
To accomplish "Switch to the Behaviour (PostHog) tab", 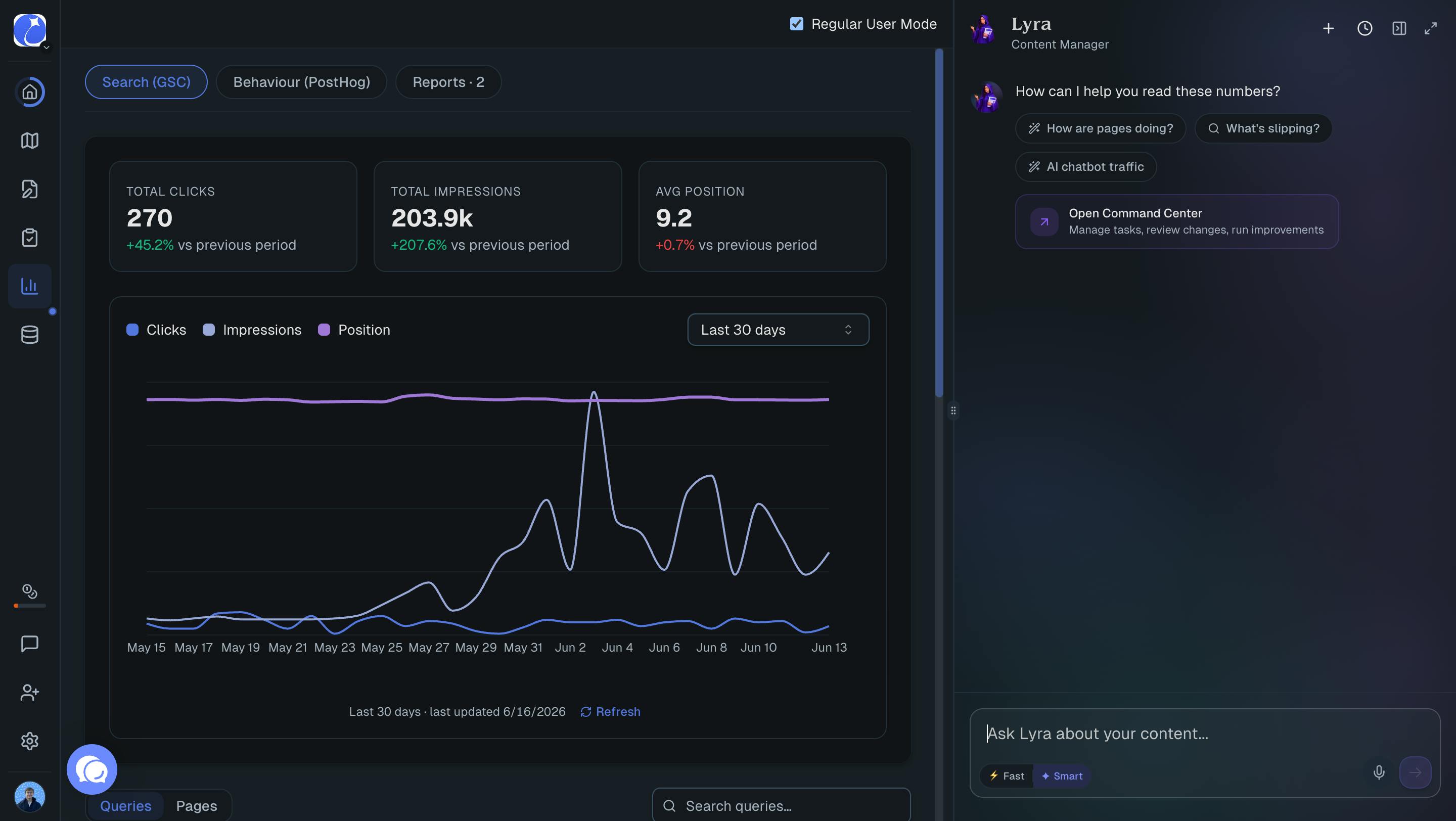I will click(301, 82).
